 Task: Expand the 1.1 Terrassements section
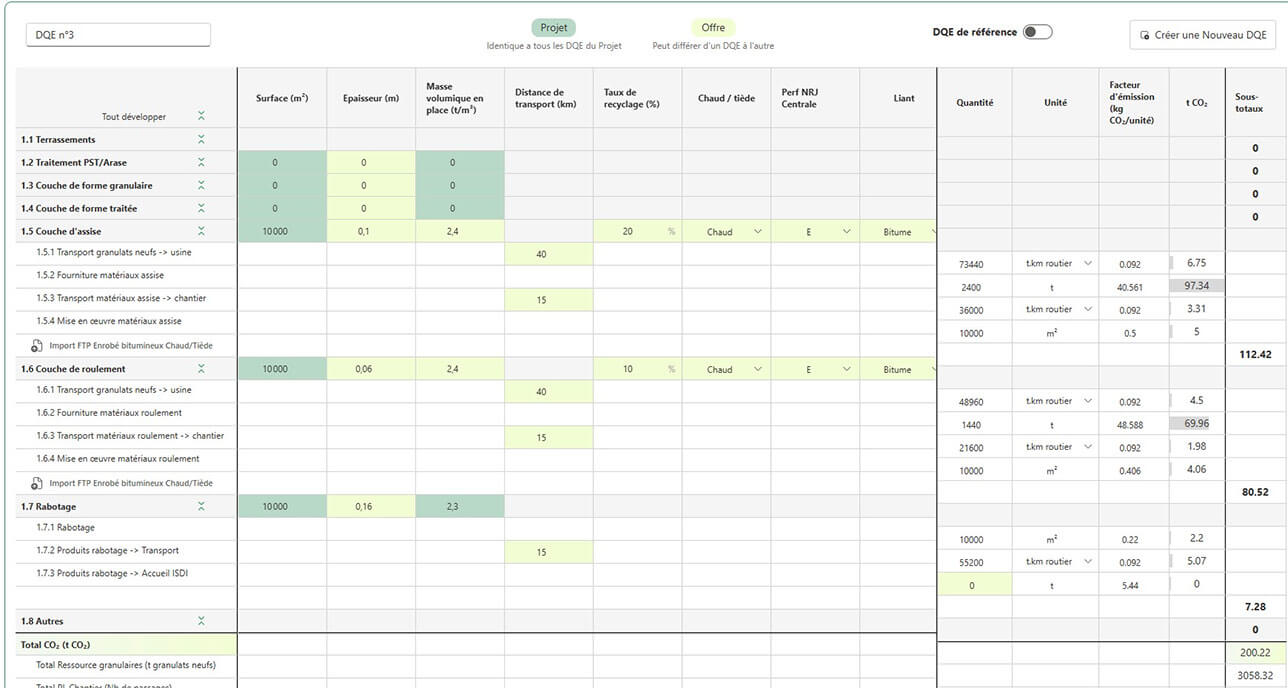point(201,140)
